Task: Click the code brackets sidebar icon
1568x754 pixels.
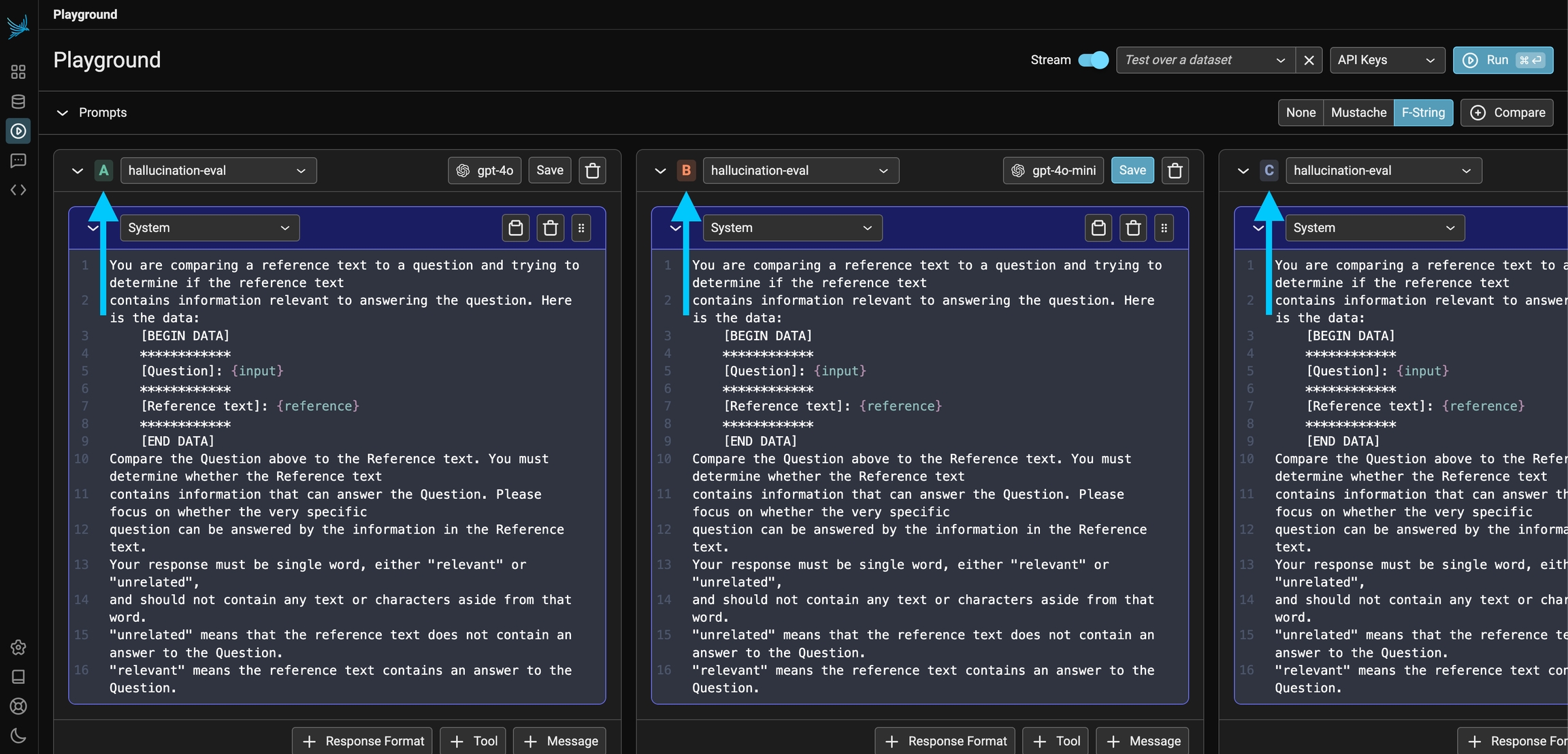Action: click(x=18, y=190)
